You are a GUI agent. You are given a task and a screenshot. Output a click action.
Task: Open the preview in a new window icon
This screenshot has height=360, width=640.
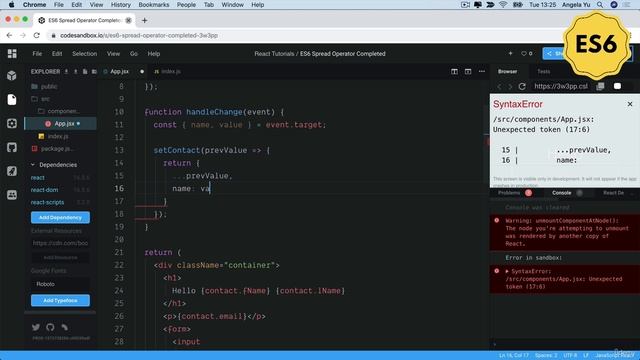(x=600, y=87)
